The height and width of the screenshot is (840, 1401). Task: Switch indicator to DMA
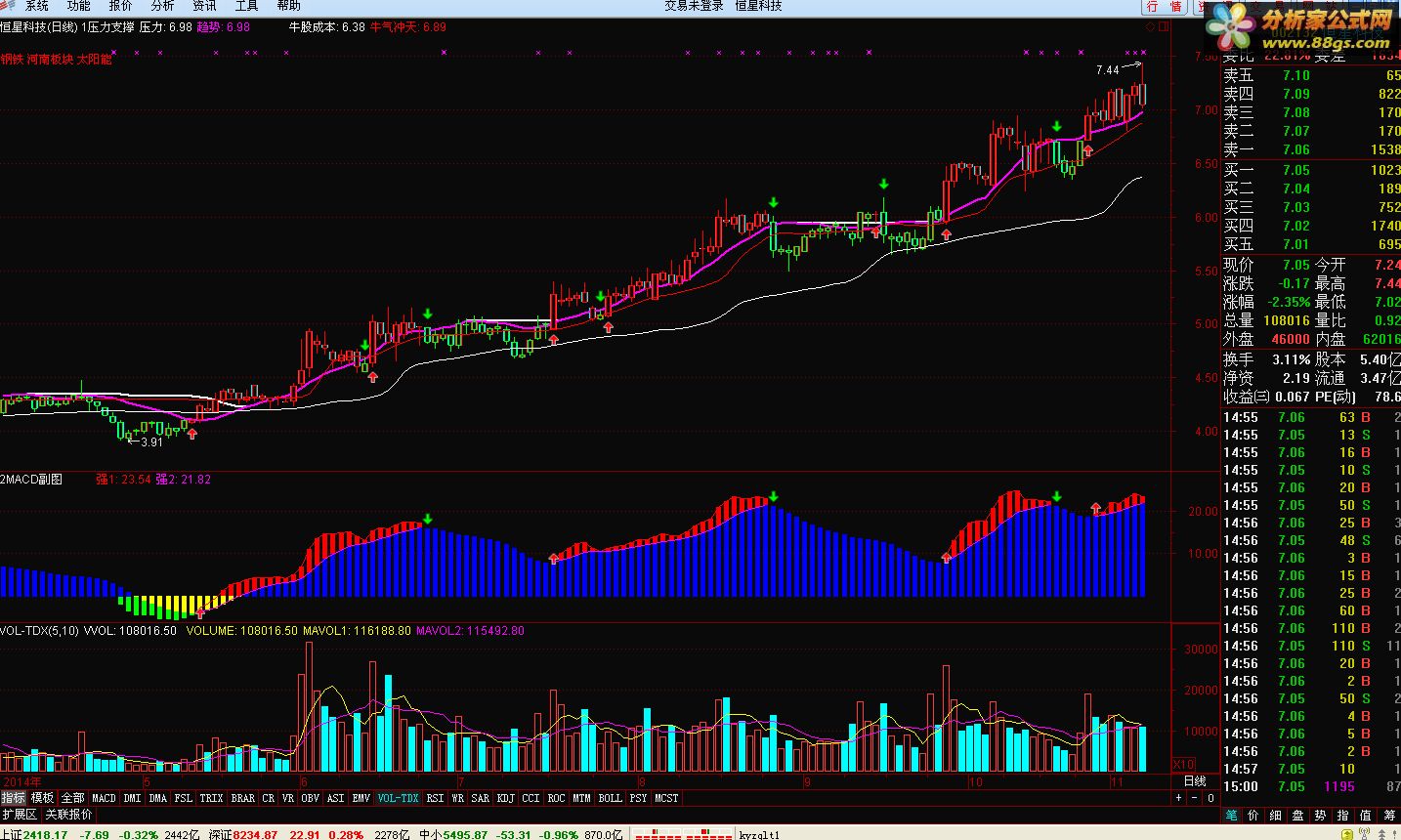coord(158,798)
